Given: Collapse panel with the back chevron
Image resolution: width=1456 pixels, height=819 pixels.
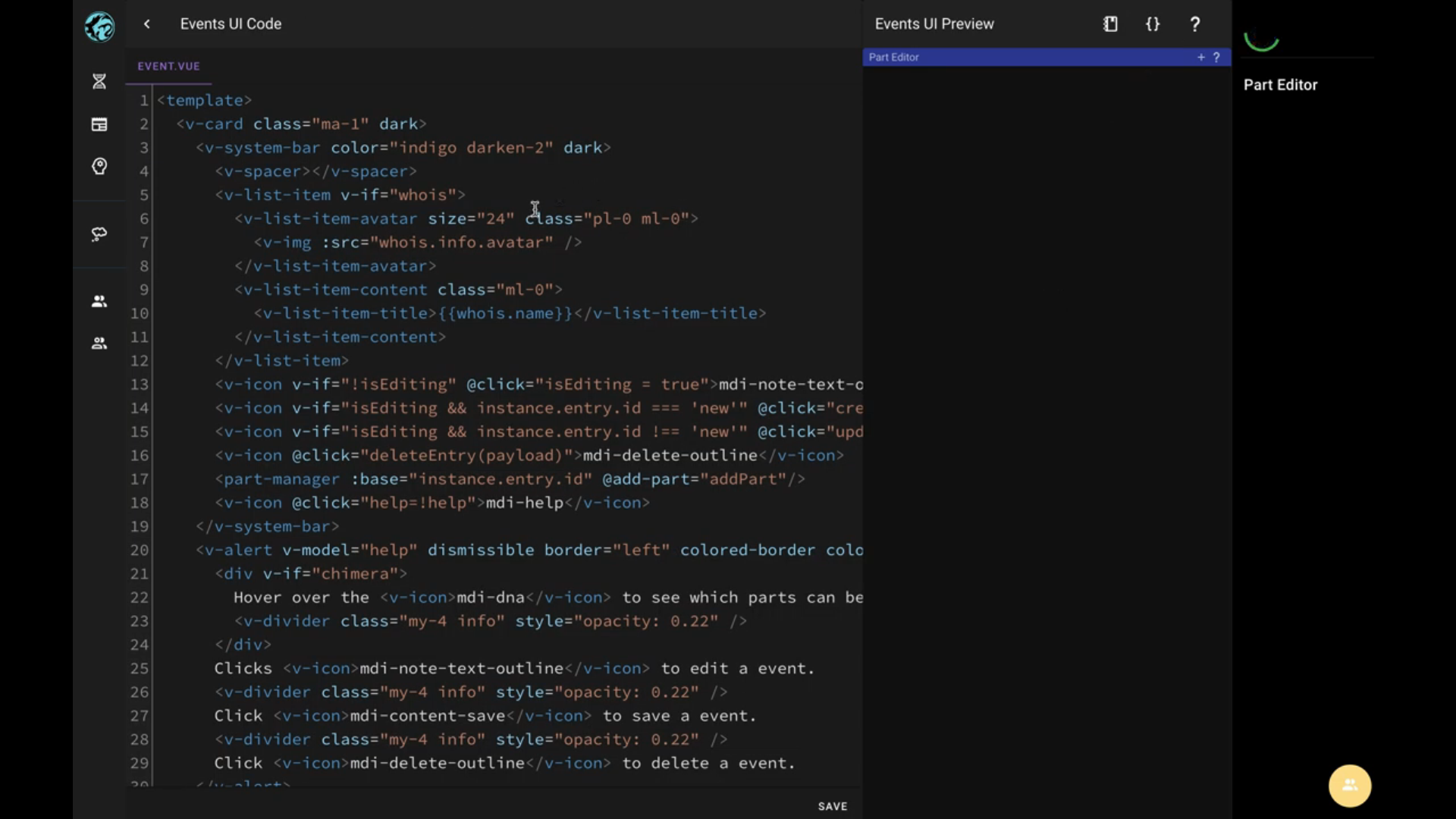Looking at the screenshot, I should coord(147,24).
